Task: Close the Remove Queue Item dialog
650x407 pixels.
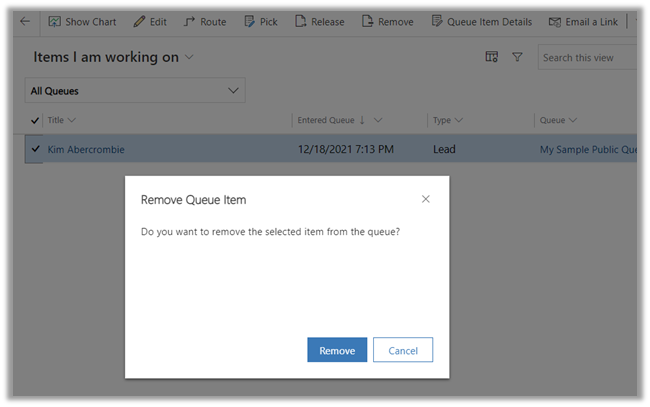Action: coord(426,199)
